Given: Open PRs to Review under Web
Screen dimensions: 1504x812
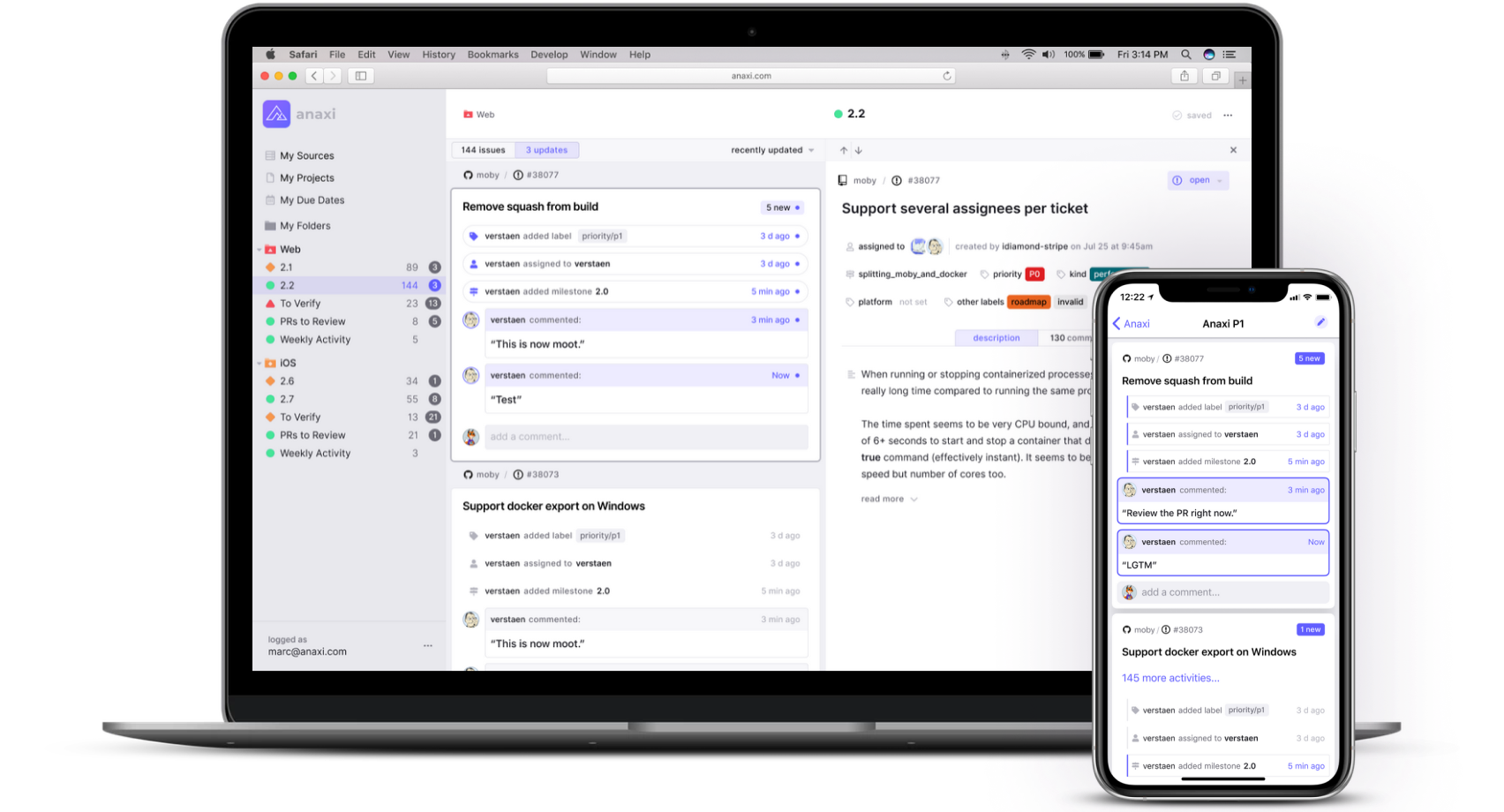Looking at the screenshot, I should (x=349, y=321).
